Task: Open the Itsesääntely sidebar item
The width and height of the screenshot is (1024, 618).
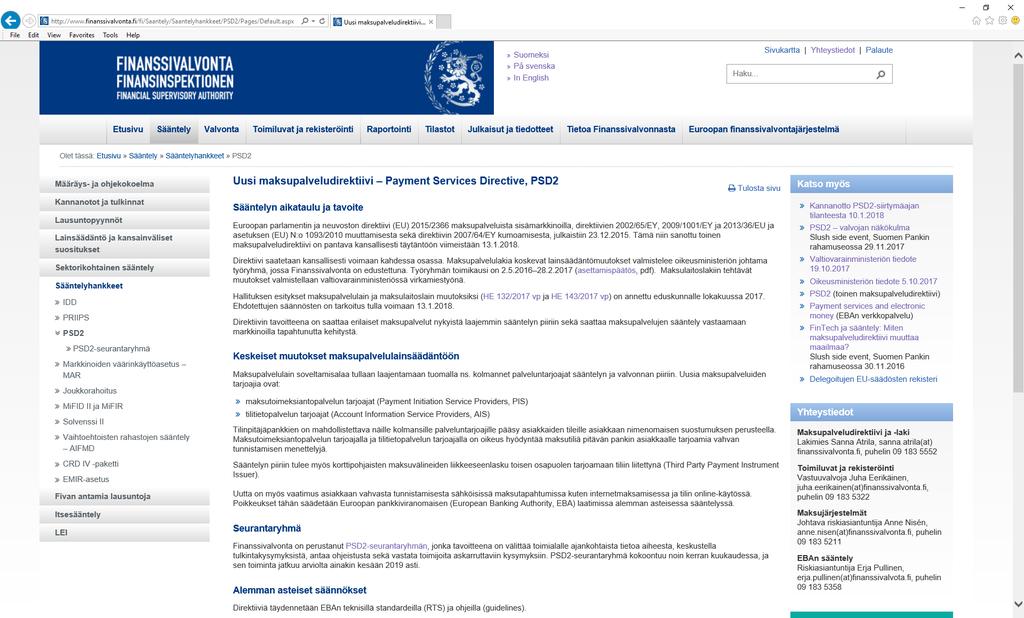Action: [x=124, y=515]
